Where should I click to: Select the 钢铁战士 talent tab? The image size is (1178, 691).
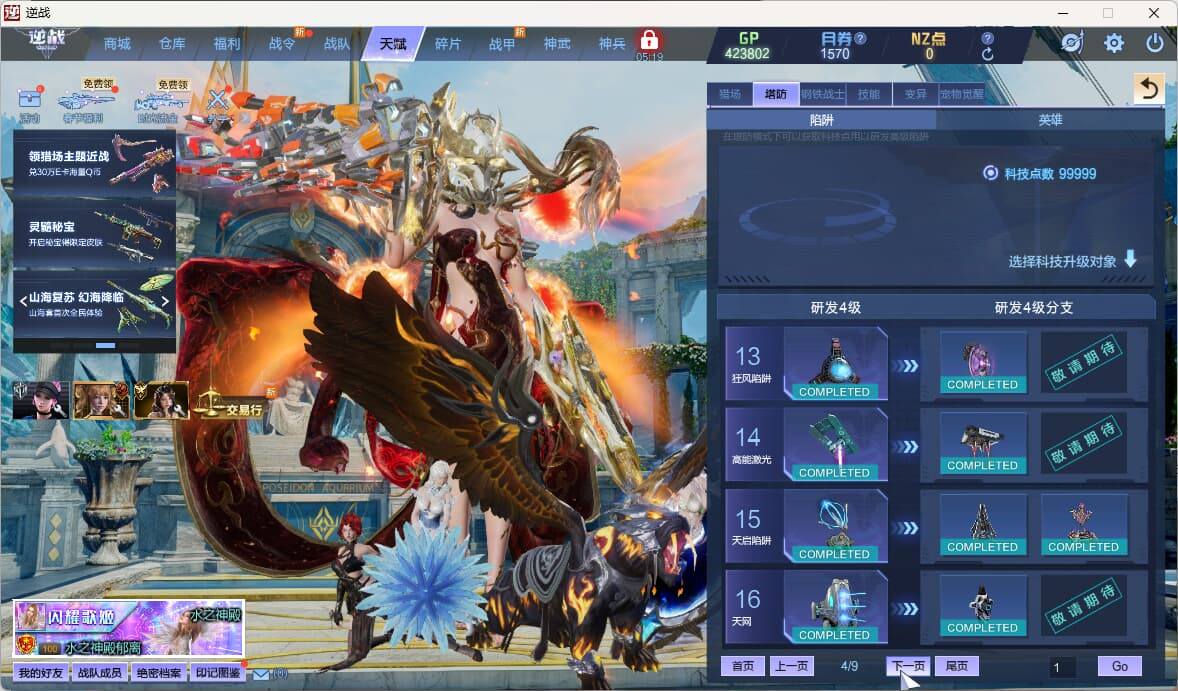(823, 94)
